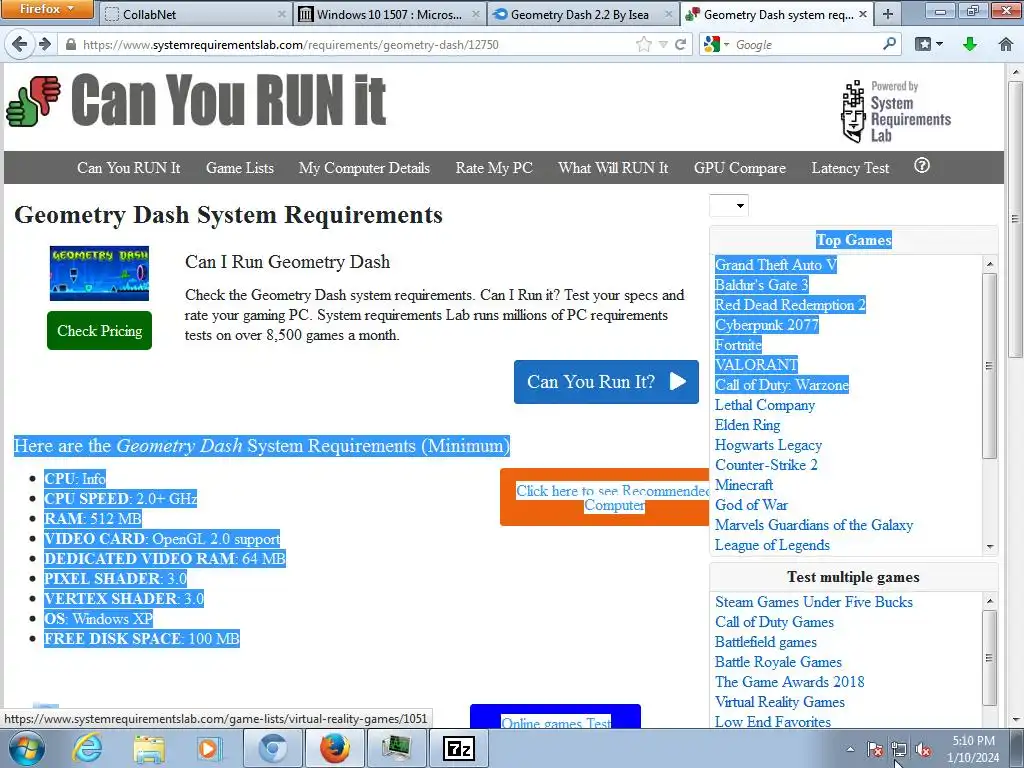Click the taskbar clock showing 5:10 PM
Image resolution: width=1024 pixels, height=768 pixels.
click(x=973, y=749)
